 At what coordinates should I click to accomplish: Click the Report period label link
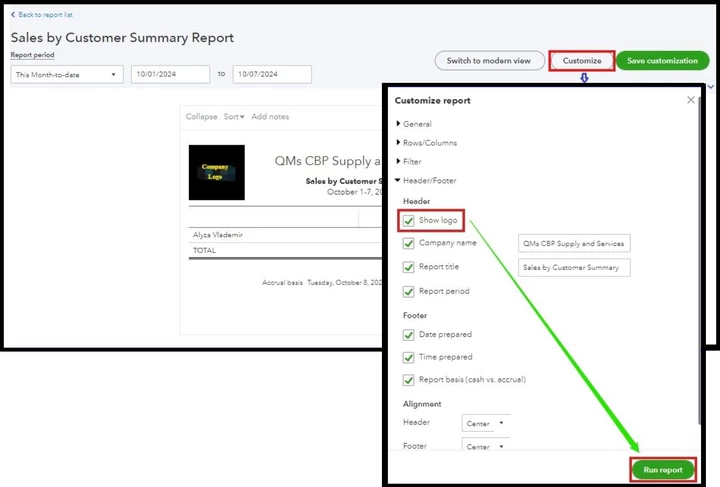coord(32,55)
